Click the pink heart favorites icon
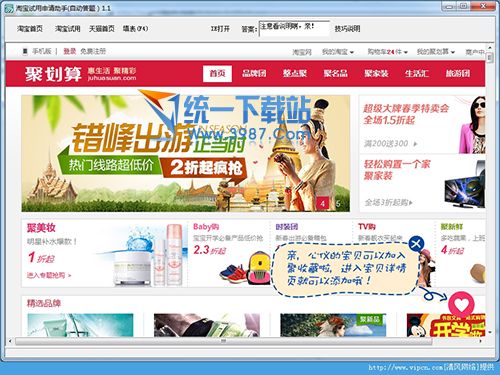 461,304
